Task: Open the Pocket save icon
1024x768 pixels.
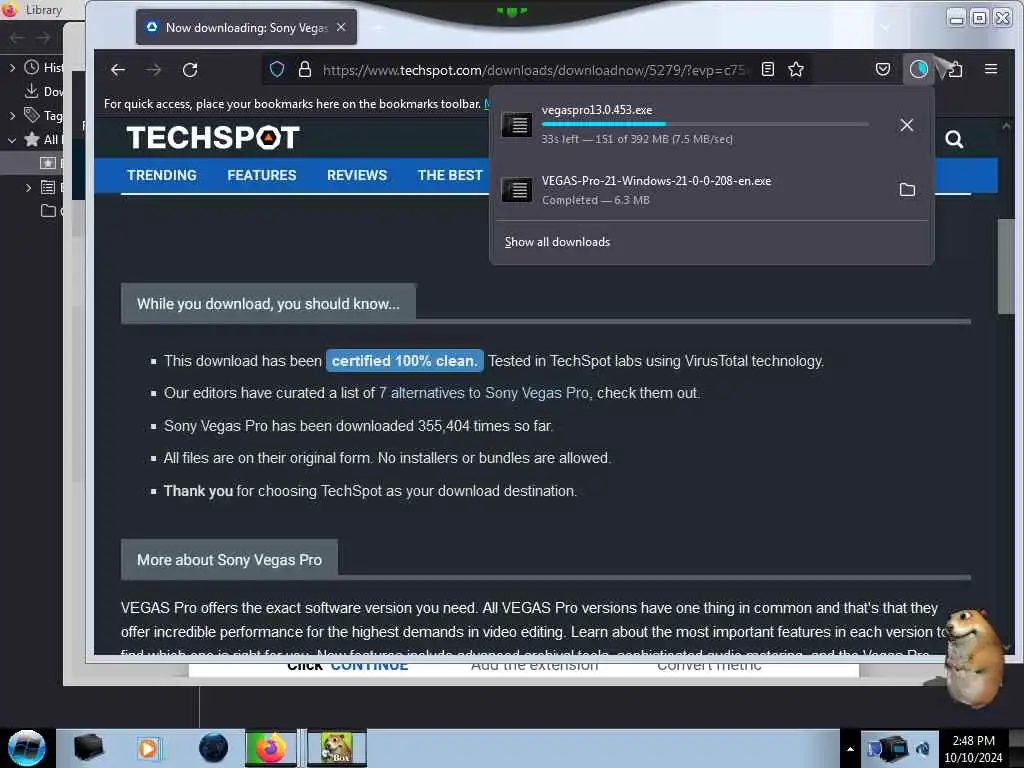Action: pyautogui.click(x=883, y=69)
